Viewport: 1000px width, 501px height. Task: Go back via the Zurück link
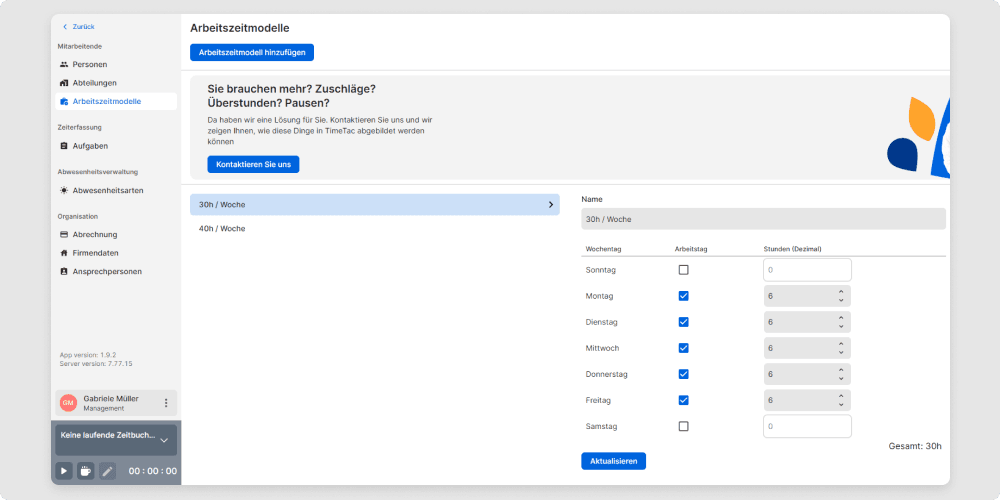click(78, 27)
